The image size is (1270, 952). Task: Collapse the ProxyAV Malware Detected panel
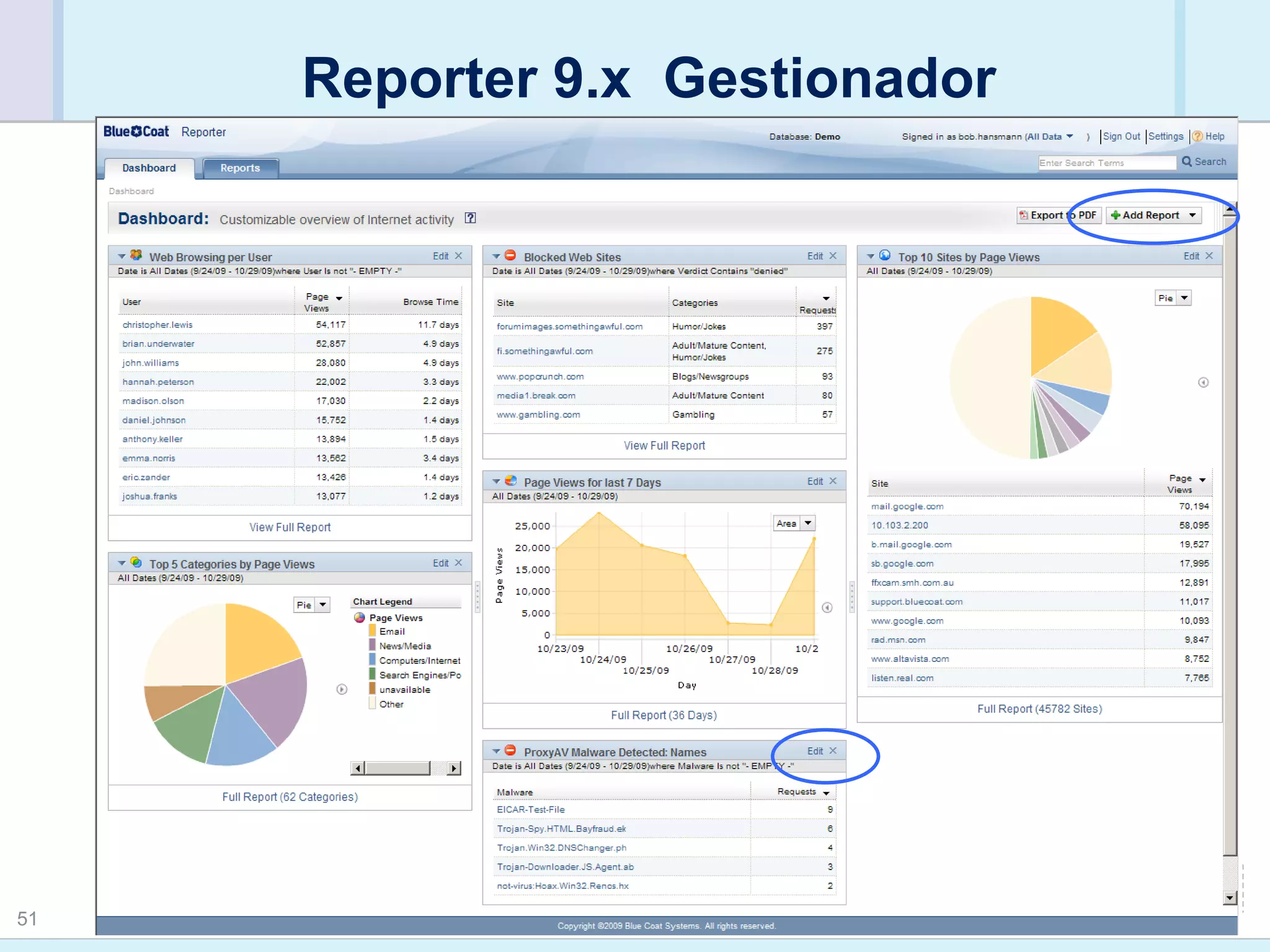click(496, 751)
